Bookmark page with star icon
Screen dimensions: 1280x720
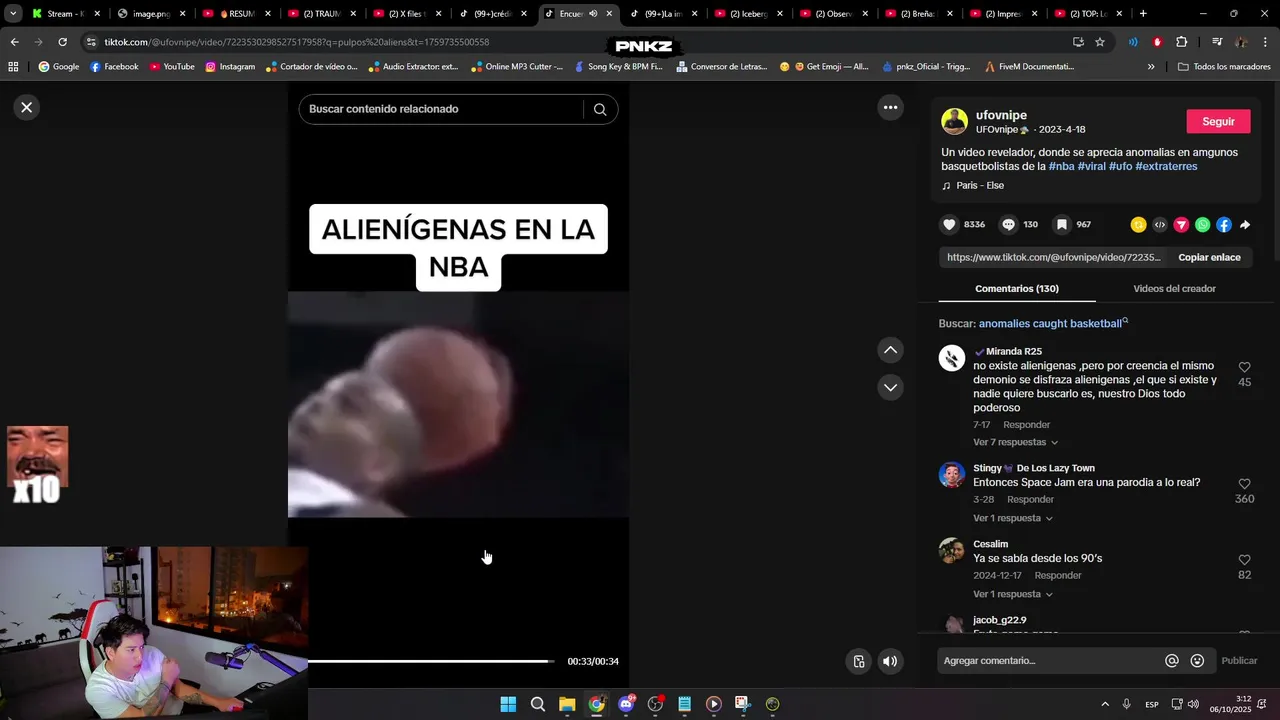point(1100,42)
